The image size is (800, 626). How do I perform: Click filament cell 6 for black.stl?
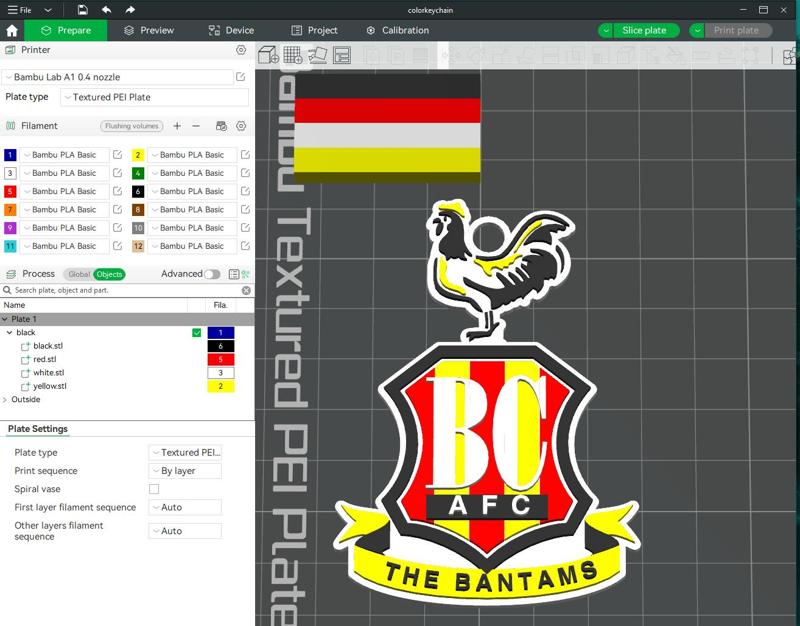(x=221, y=346)
